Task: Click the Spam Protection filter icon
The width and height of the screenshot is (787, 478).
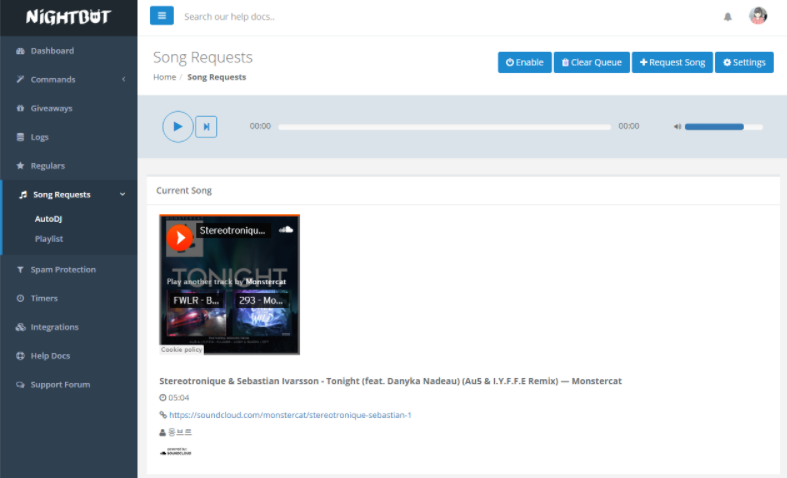Action: (x=20, y=270)
